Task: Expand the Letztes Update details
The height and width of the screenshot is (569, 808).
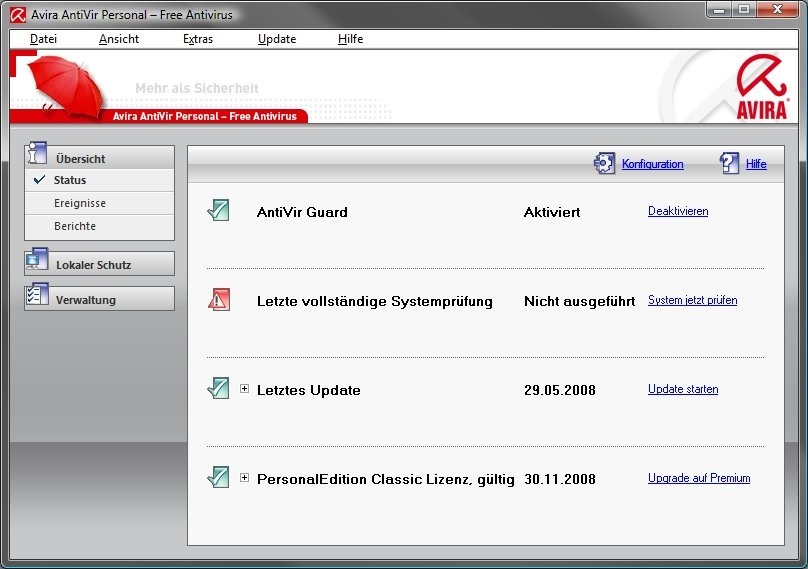Action: pyautogui.click(x=244, y=389)
